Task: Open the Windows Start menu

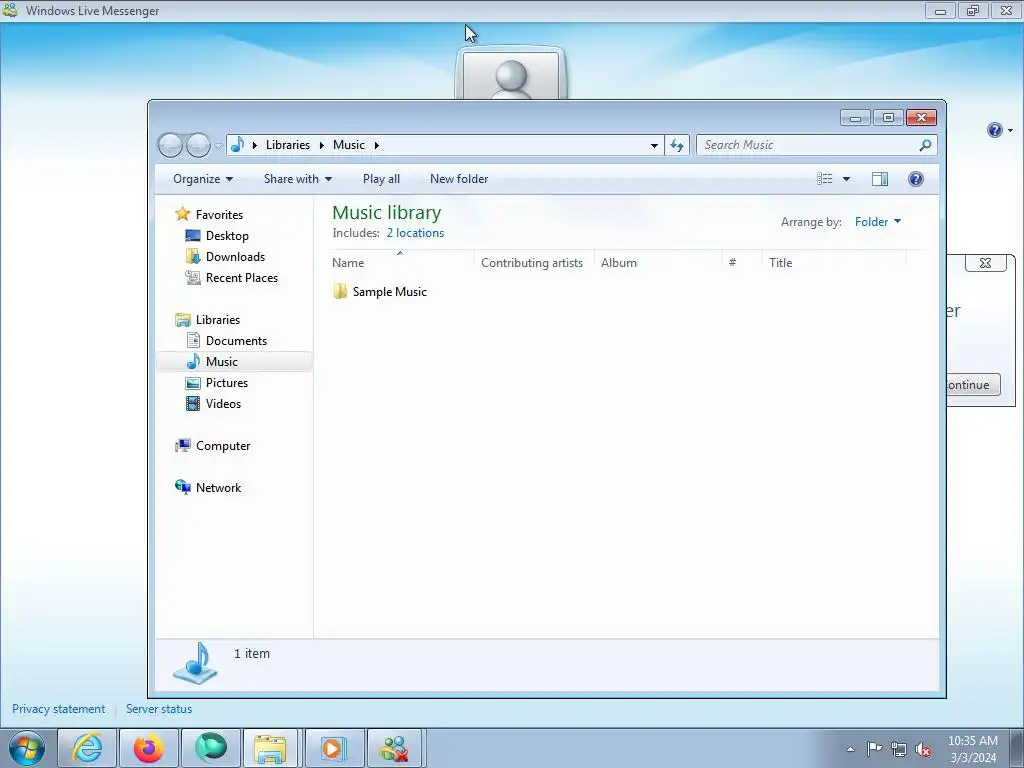Action: click(26, 748)
